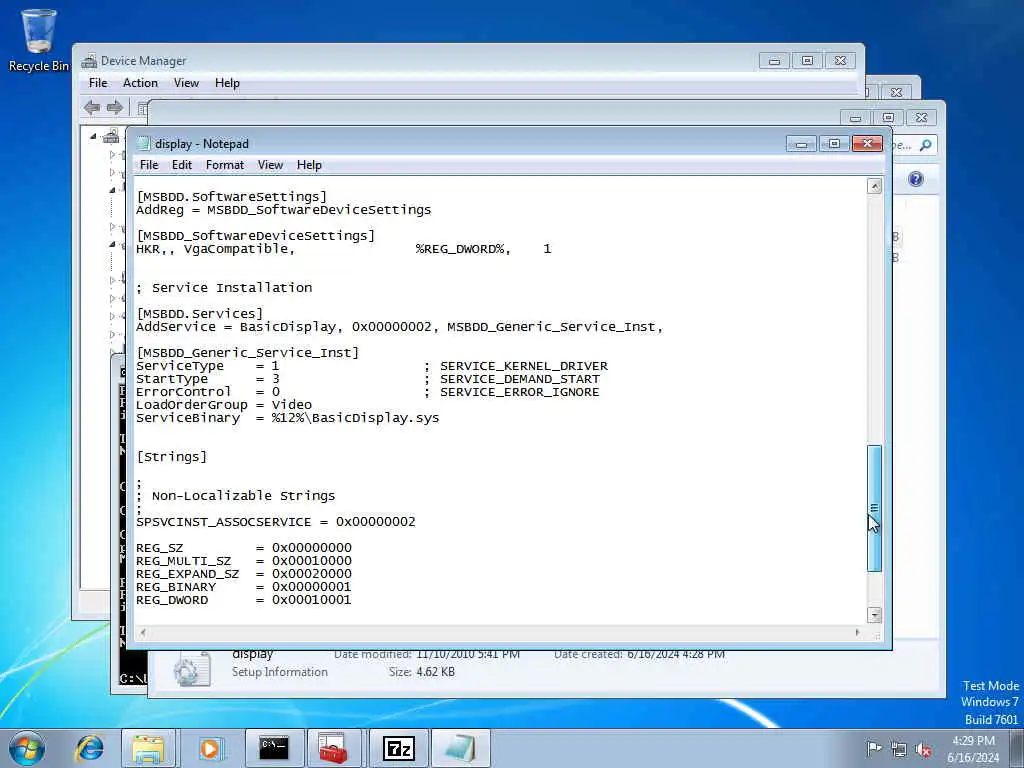Maximize the display - Notepad window
This screenshot has width=1024, height=768.
(834, 144)
